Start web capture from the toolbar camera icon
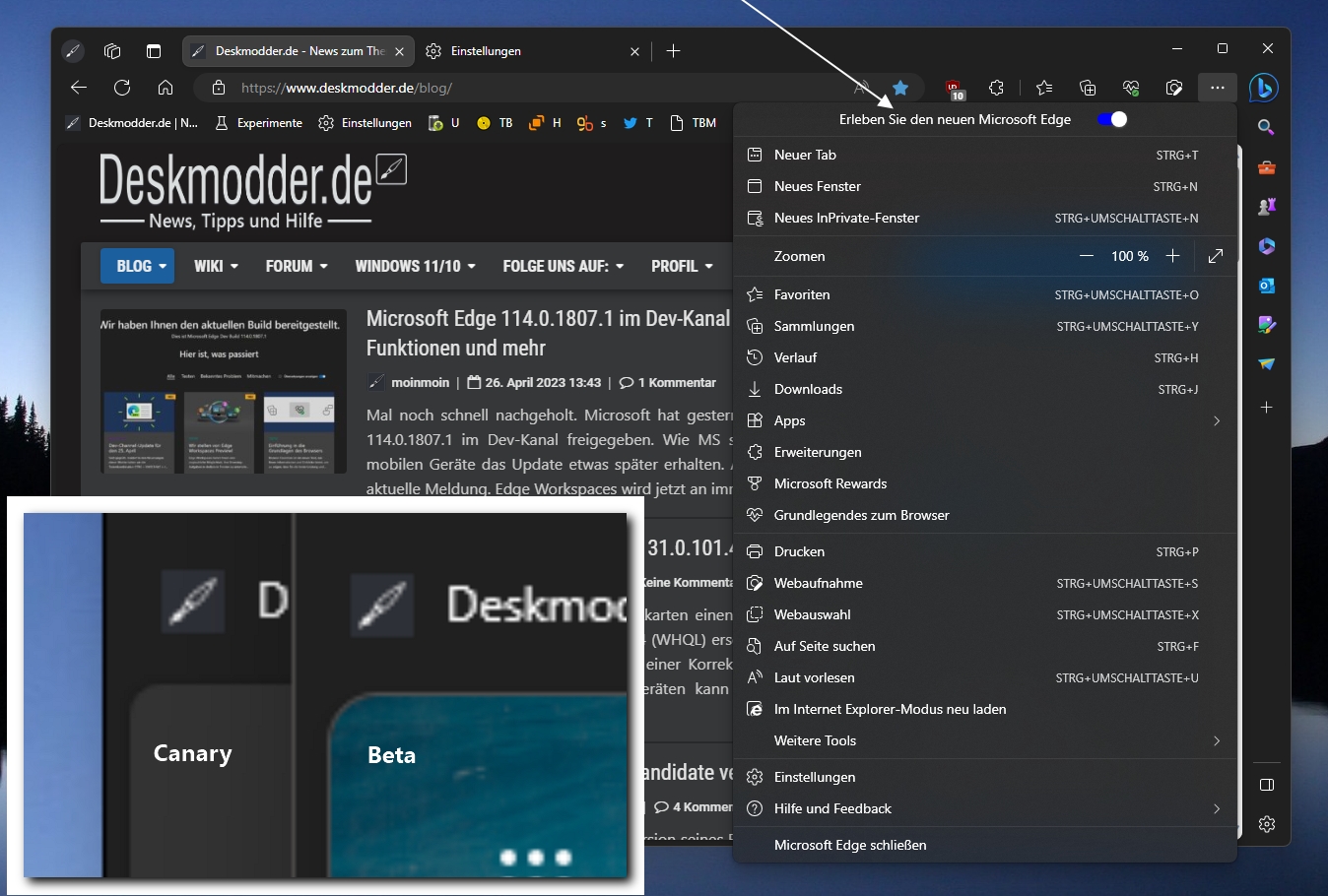This screenshot has height=896, width=1328. point(1174,88)
